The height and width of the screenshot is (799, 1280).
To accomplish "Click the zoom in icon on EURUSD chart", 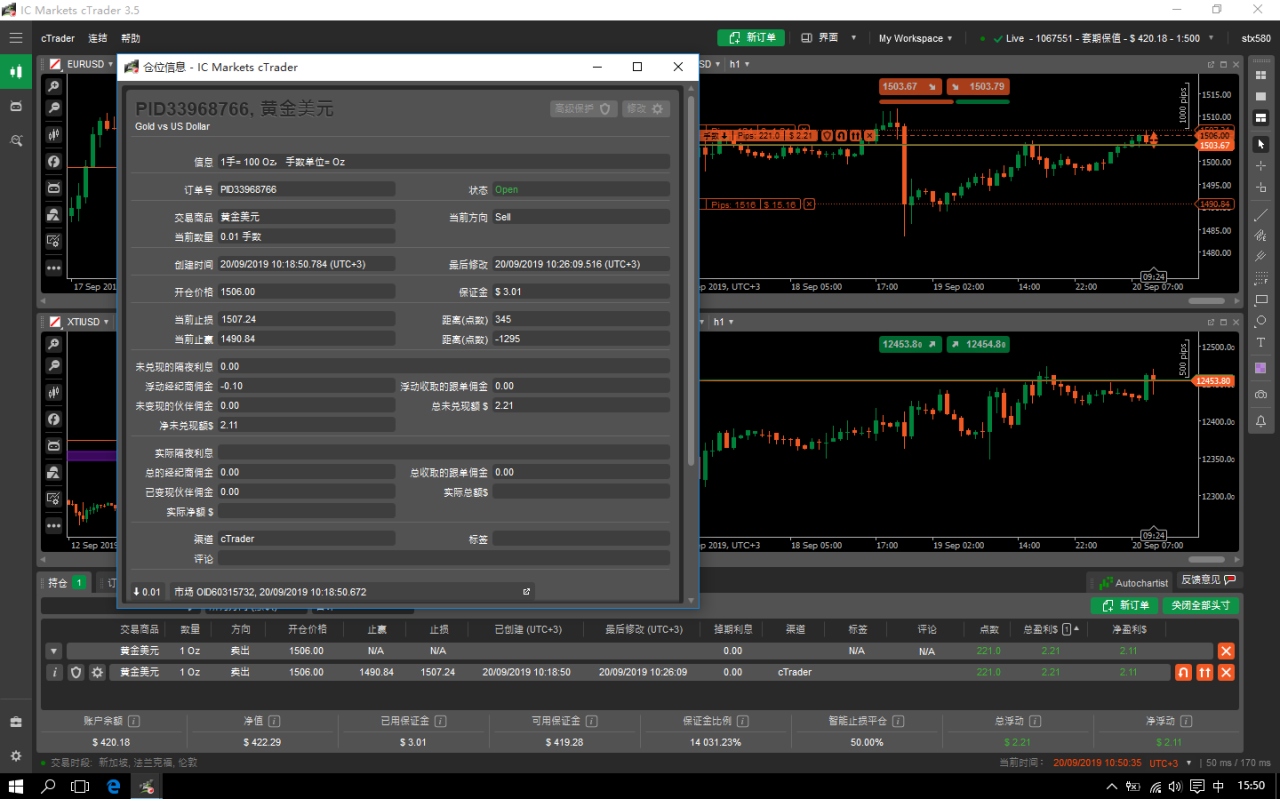I will pyautogui.click(x=54, y=87).
